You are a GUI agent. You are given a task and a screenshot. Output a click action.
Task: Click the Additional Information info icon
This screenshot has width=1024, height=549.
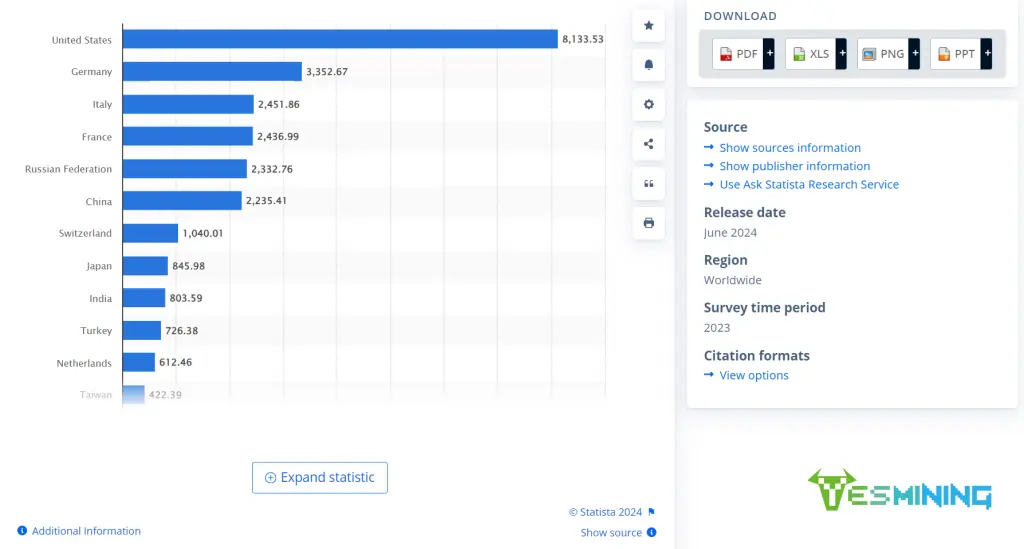22,531
